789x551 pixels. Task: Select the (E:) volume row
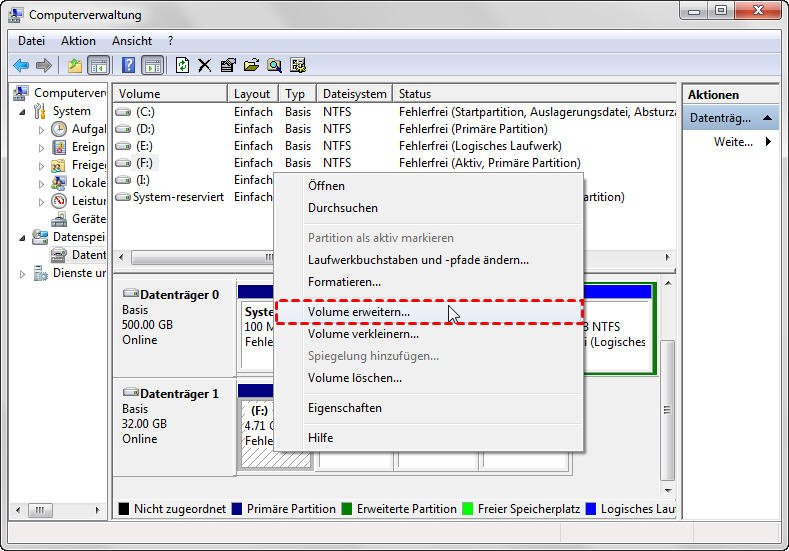click(x=394, y=146)
